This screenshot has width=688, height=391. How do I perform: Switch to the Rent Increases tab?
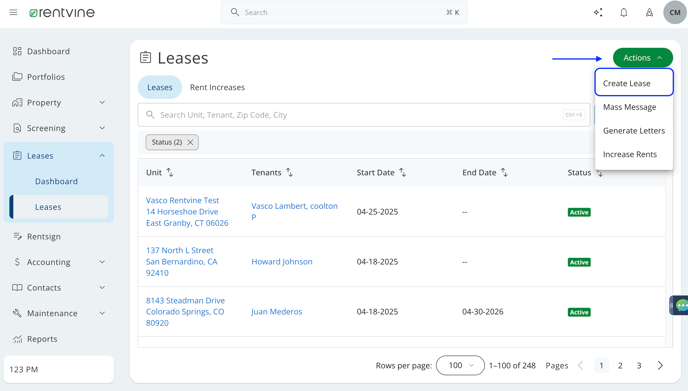point(217,87)
